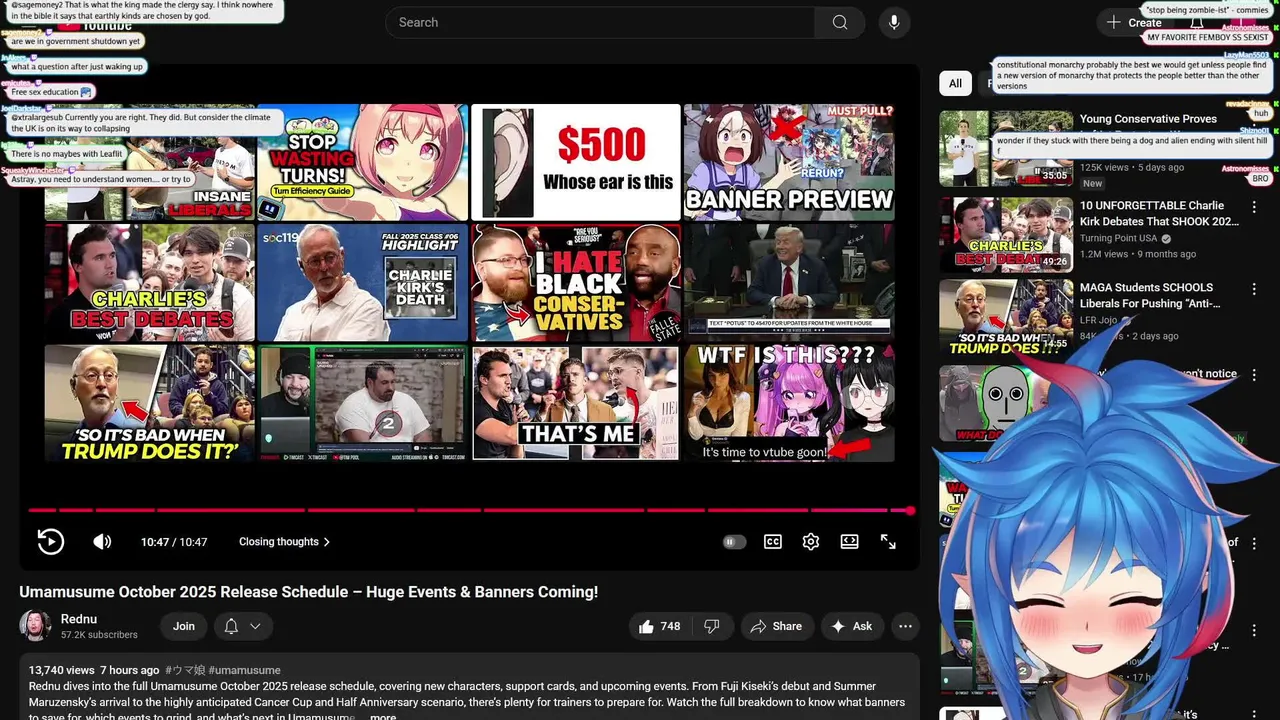
Task: Toggle the autoplay switch
Action: (735, 542)
